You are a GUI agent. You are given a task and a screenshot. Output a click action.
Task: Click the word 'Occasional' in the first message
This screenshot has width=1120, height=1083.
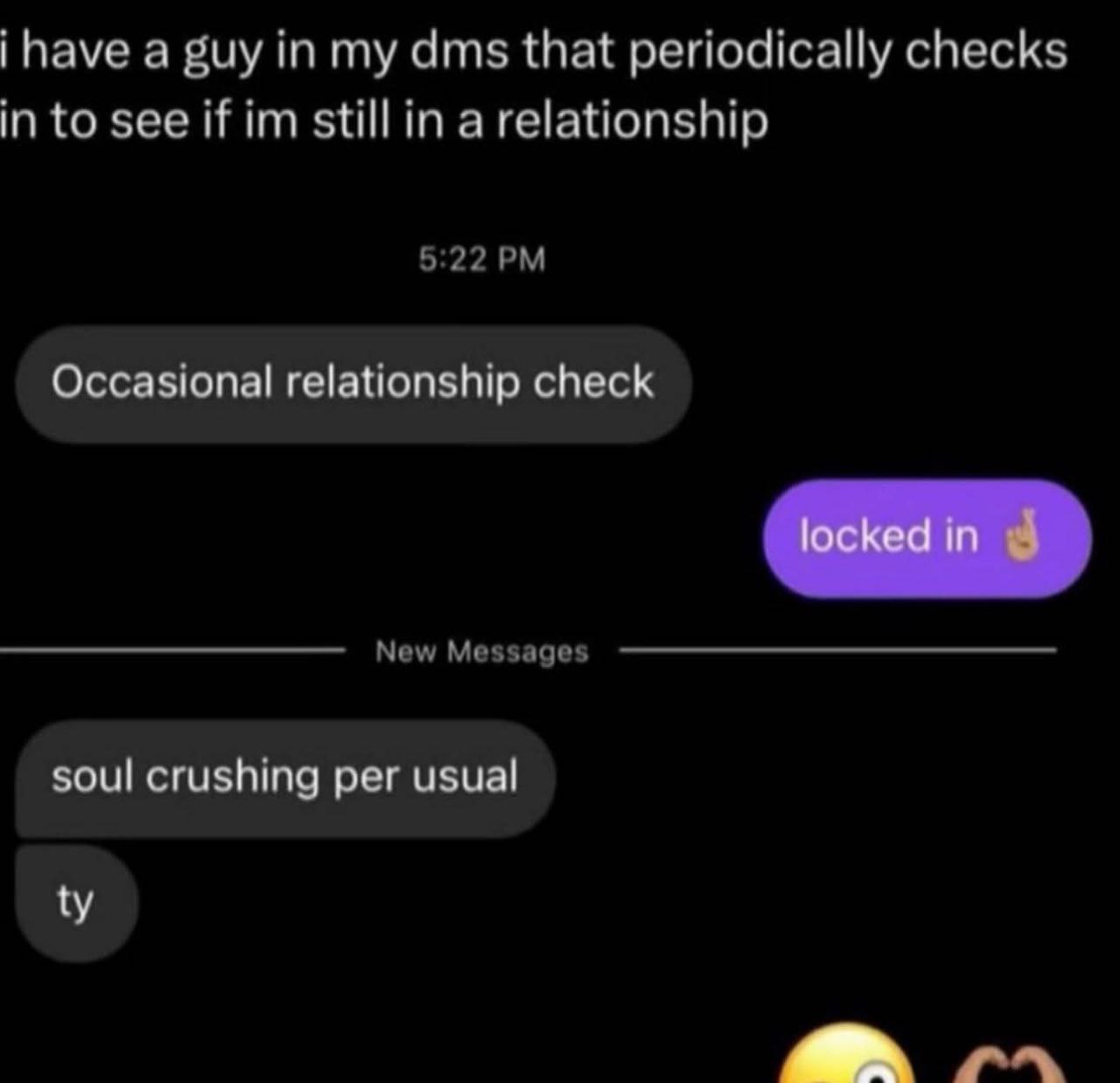[x=162, y=382]
